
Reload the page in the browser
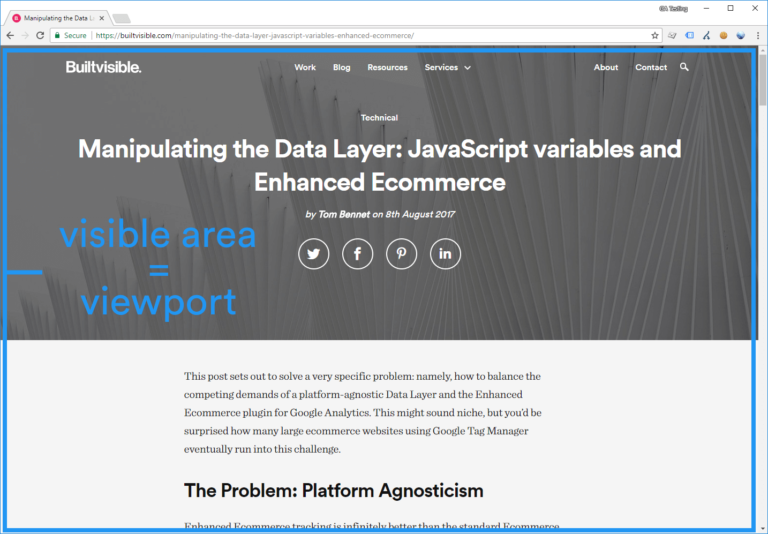coord(40,35)
